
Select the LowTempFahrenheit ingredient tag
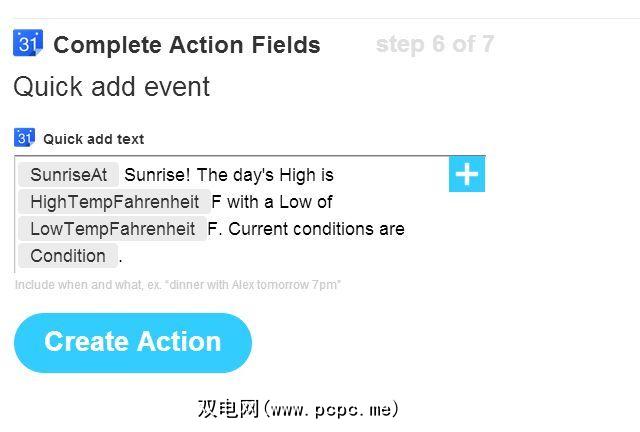click(x=112, y=229)
